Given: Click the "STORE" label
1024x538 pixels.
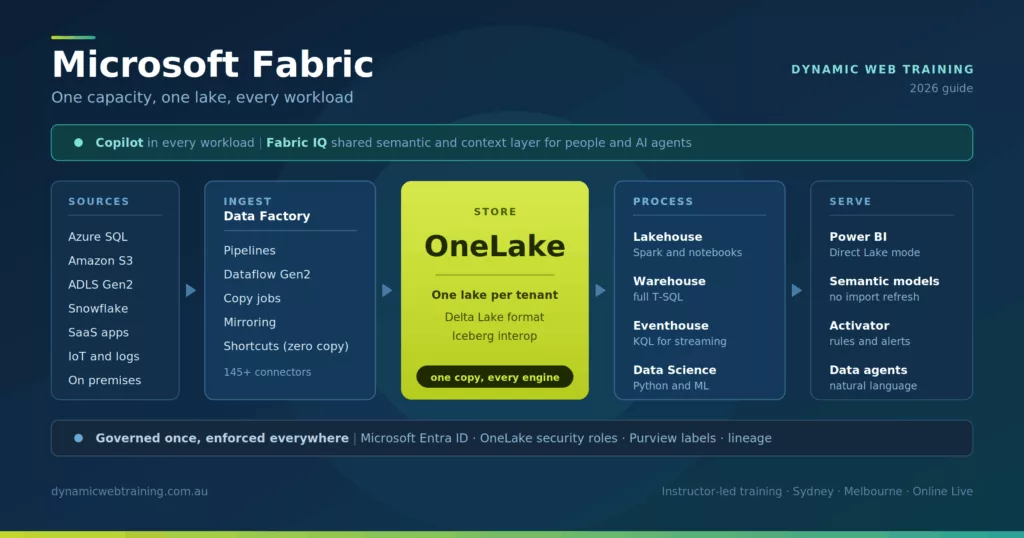Looking at the screenshot, I should click(x=495, y=212).
